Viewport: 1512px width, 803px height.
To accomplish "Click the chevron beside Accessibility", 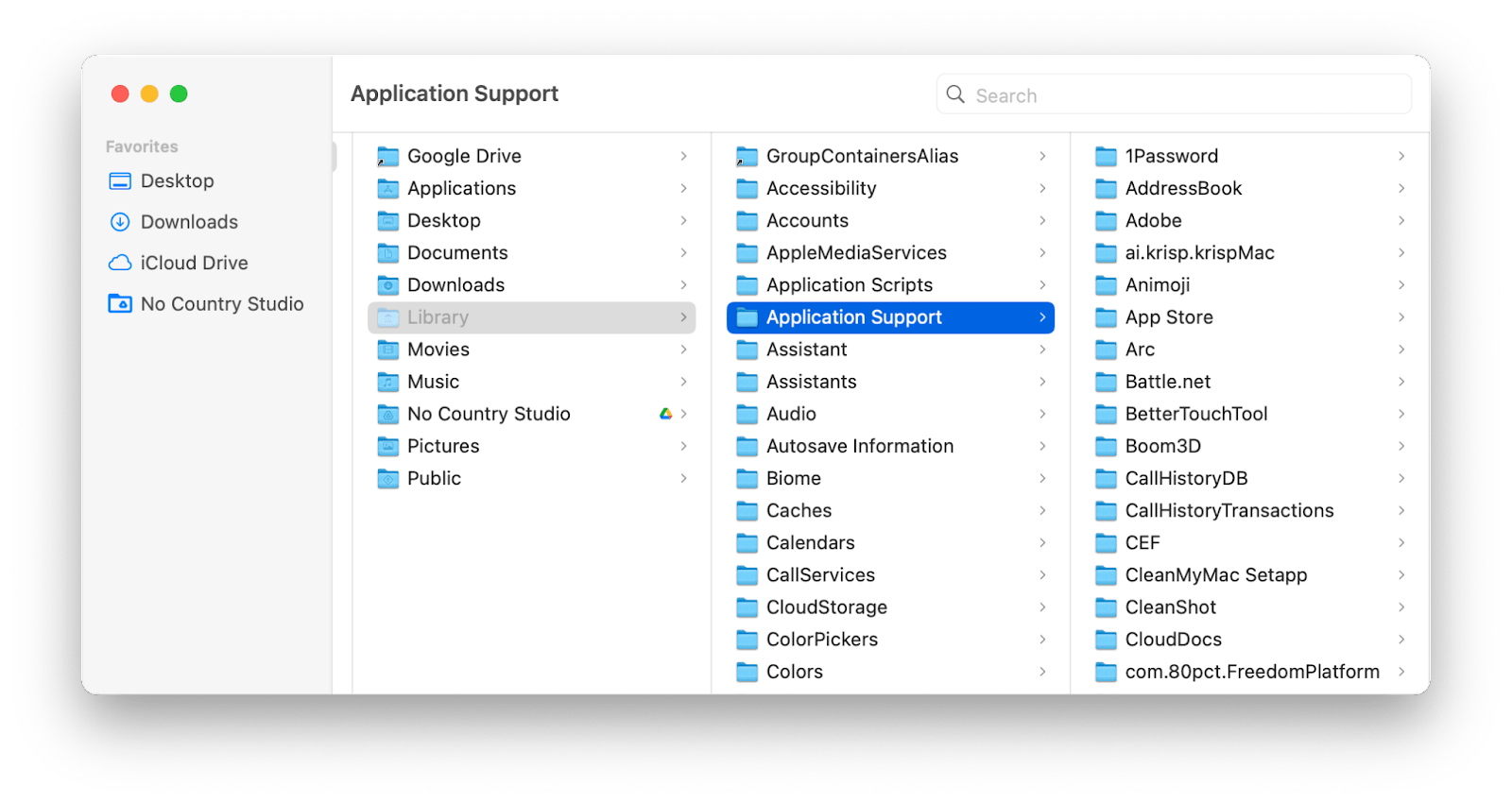I will [1041, 188].
